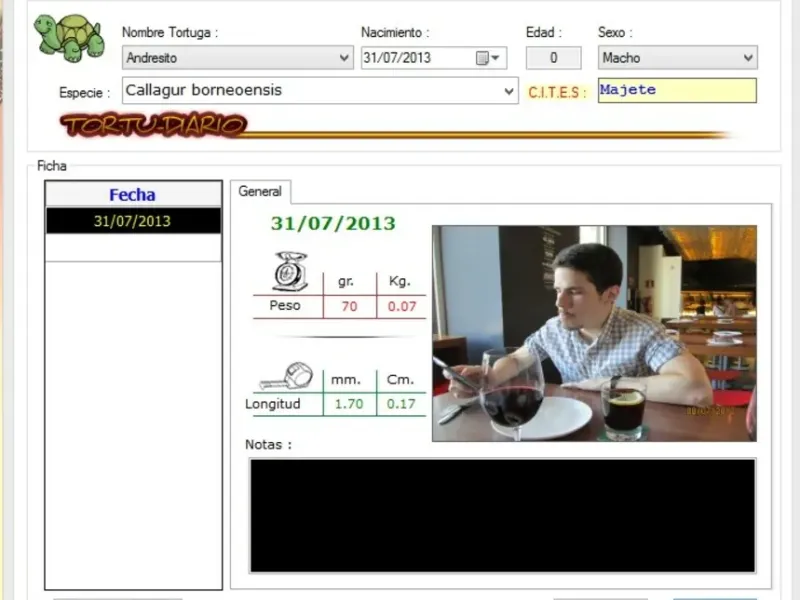Switch to the General tab
The width and height of the screenshot is (800, 600).
tap(260, 191)
